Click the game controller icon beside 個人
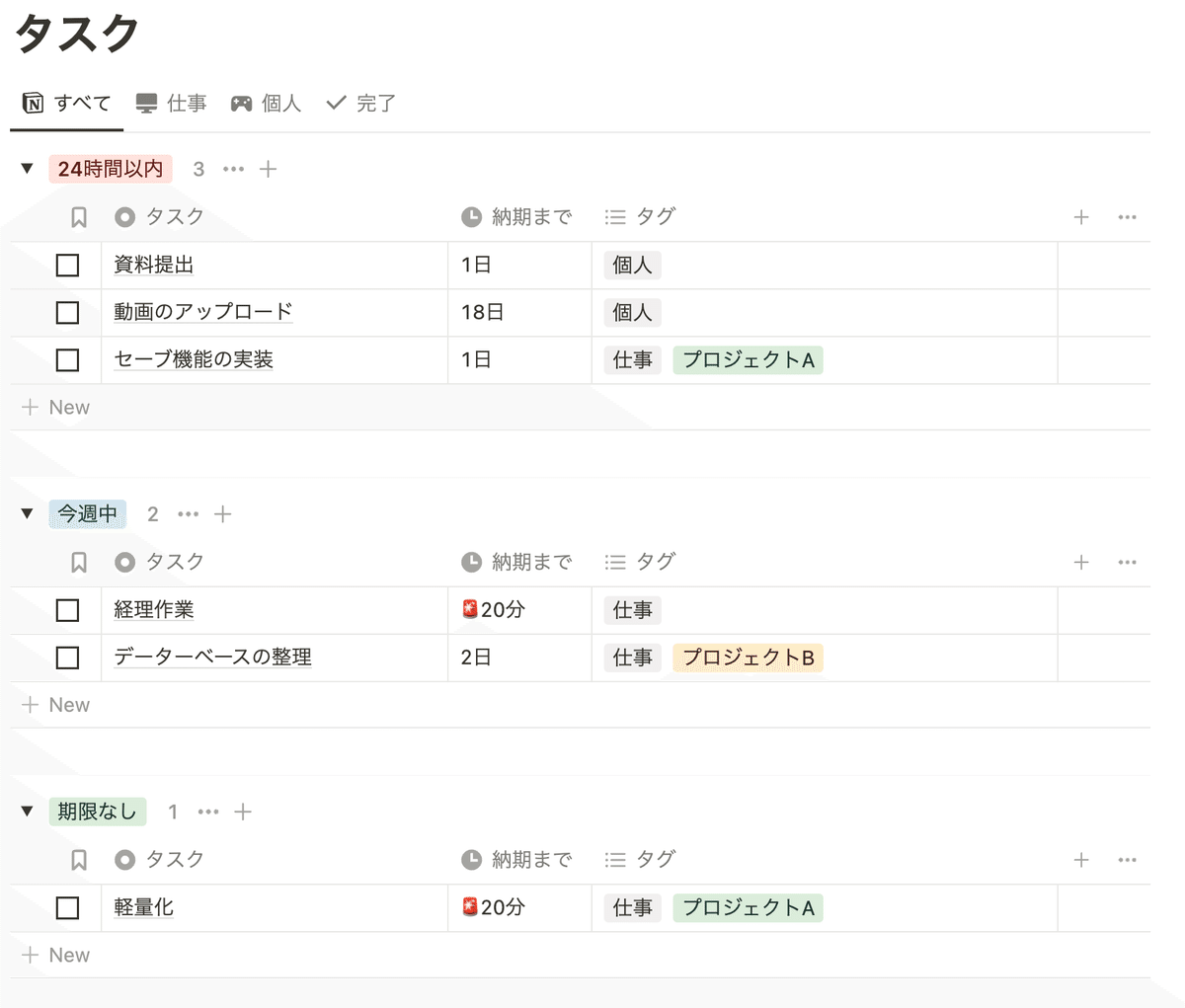Viewport: 1185px width, 1008px height. coord(242,102)
